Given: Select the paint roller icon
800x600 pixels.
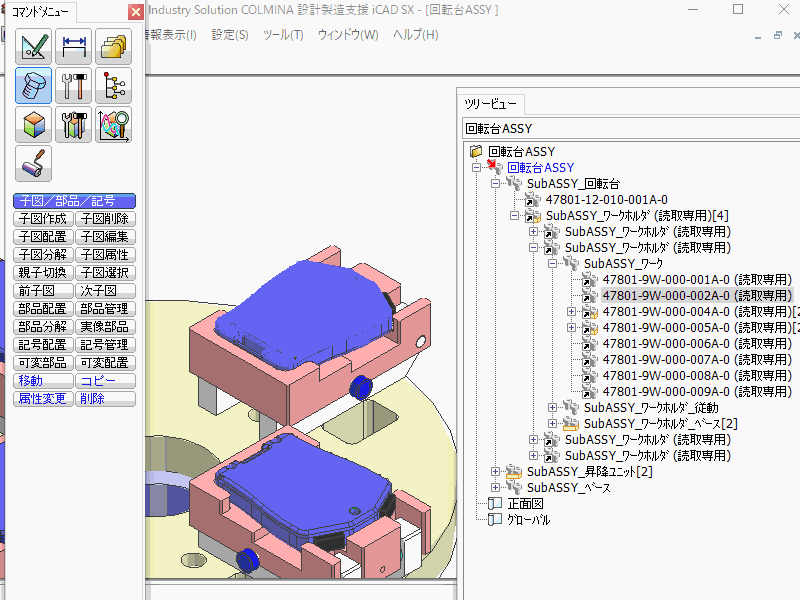Looking at the screenshot, I should tap(34, 164).
